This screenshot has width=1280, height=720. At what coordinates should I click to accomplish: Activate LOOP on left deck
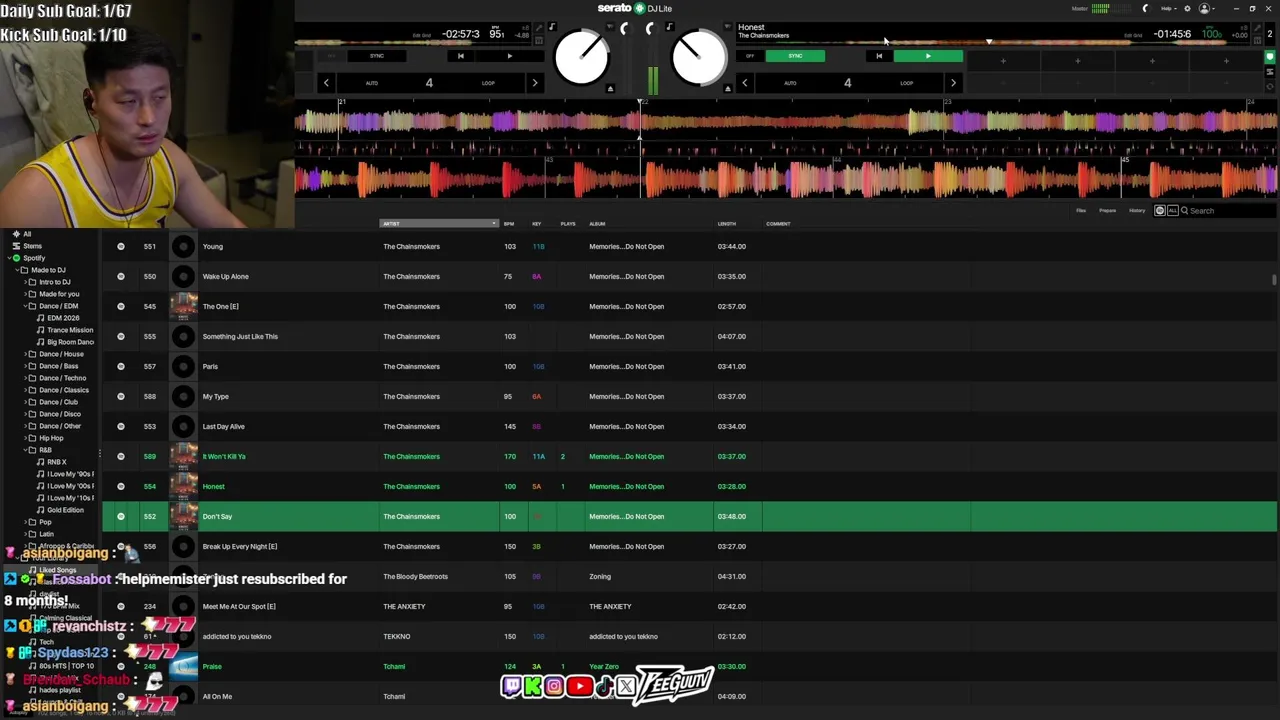(x=488, y=83)
